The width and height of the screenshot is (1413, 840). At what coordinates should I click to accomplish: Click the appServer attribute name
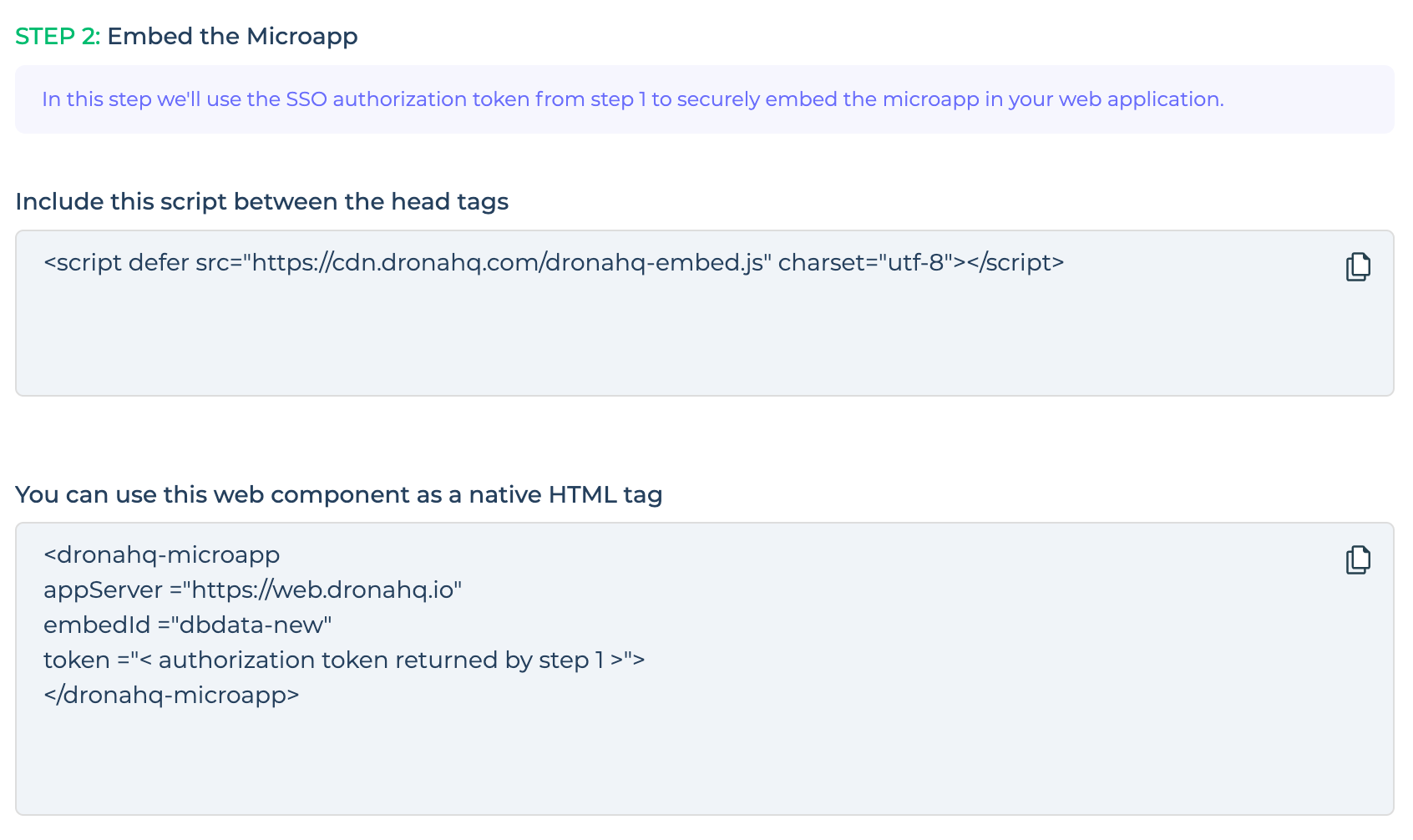pyautogui.click(x=103, y=590)
